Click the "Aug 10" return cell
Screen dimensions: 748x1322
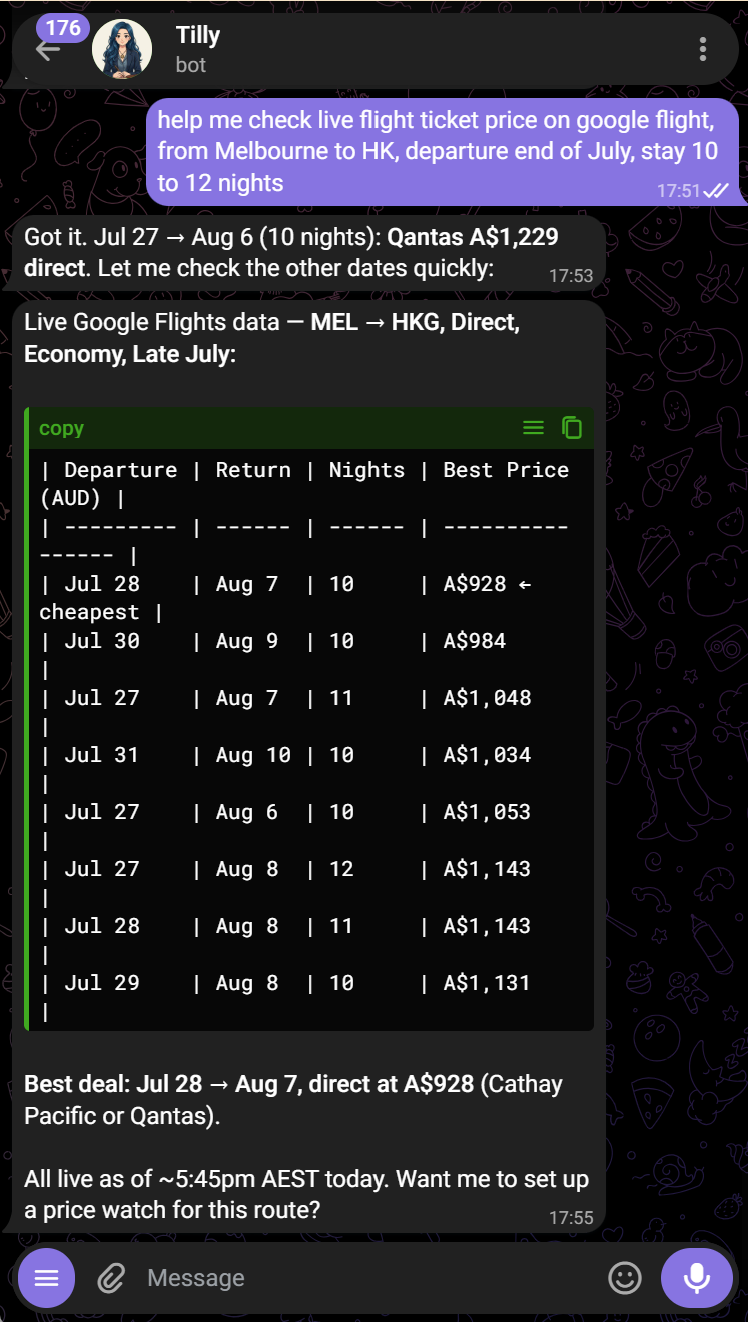(253, 755)
